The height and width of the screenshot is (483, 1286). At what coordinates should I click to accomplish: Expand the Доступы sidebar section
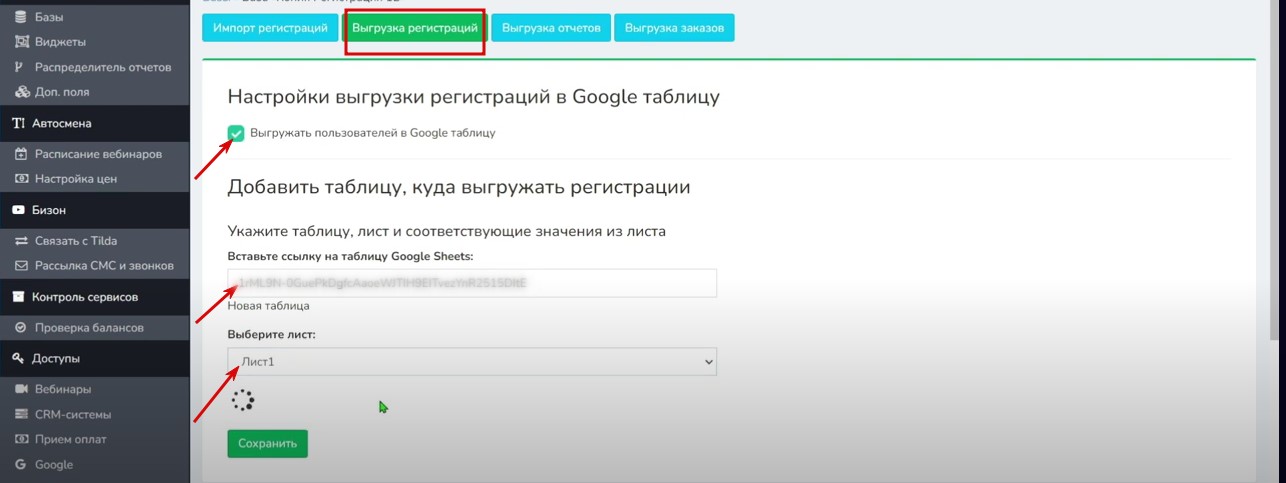click(x=56, y=358)
